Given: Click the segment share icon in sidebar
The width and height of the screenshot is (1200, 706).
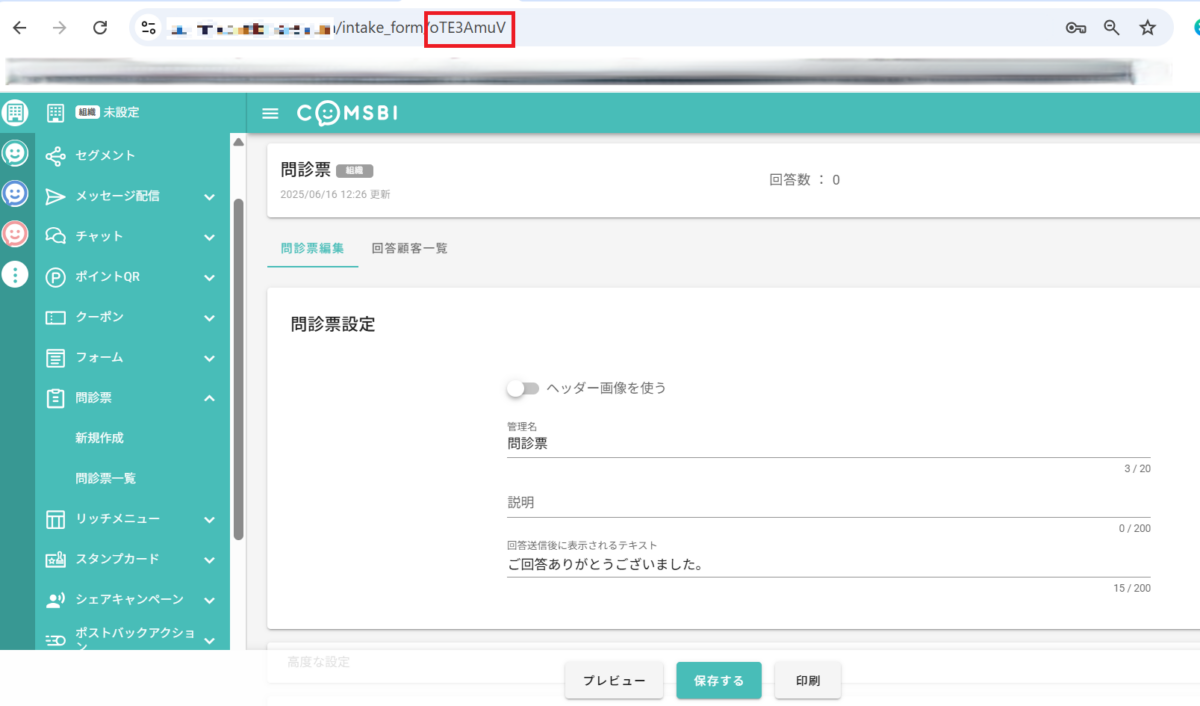Looking at the screenshot, I should point(56,156).
